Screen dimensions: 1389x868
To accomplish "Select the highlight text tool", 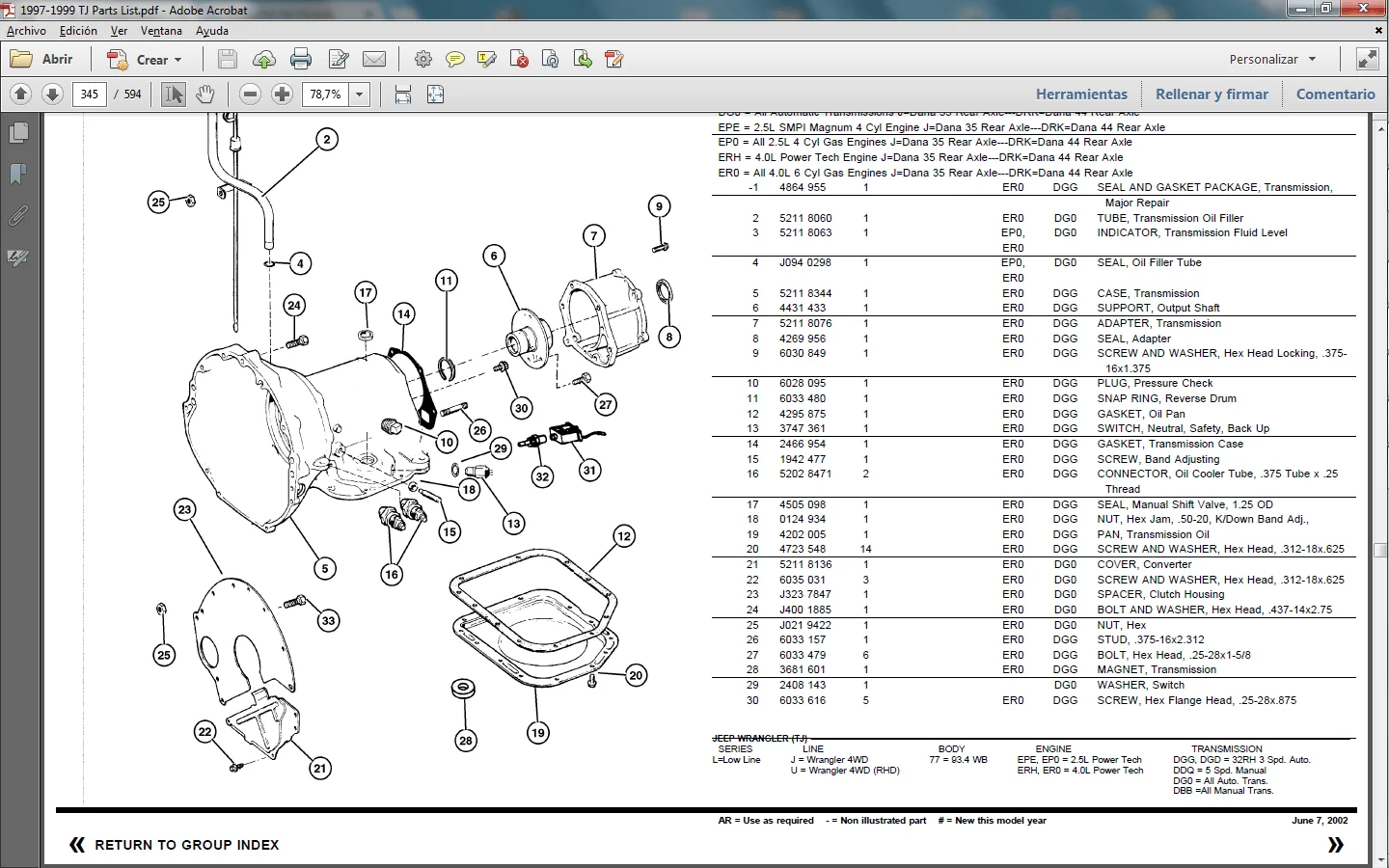I will [x=487, y=60].
